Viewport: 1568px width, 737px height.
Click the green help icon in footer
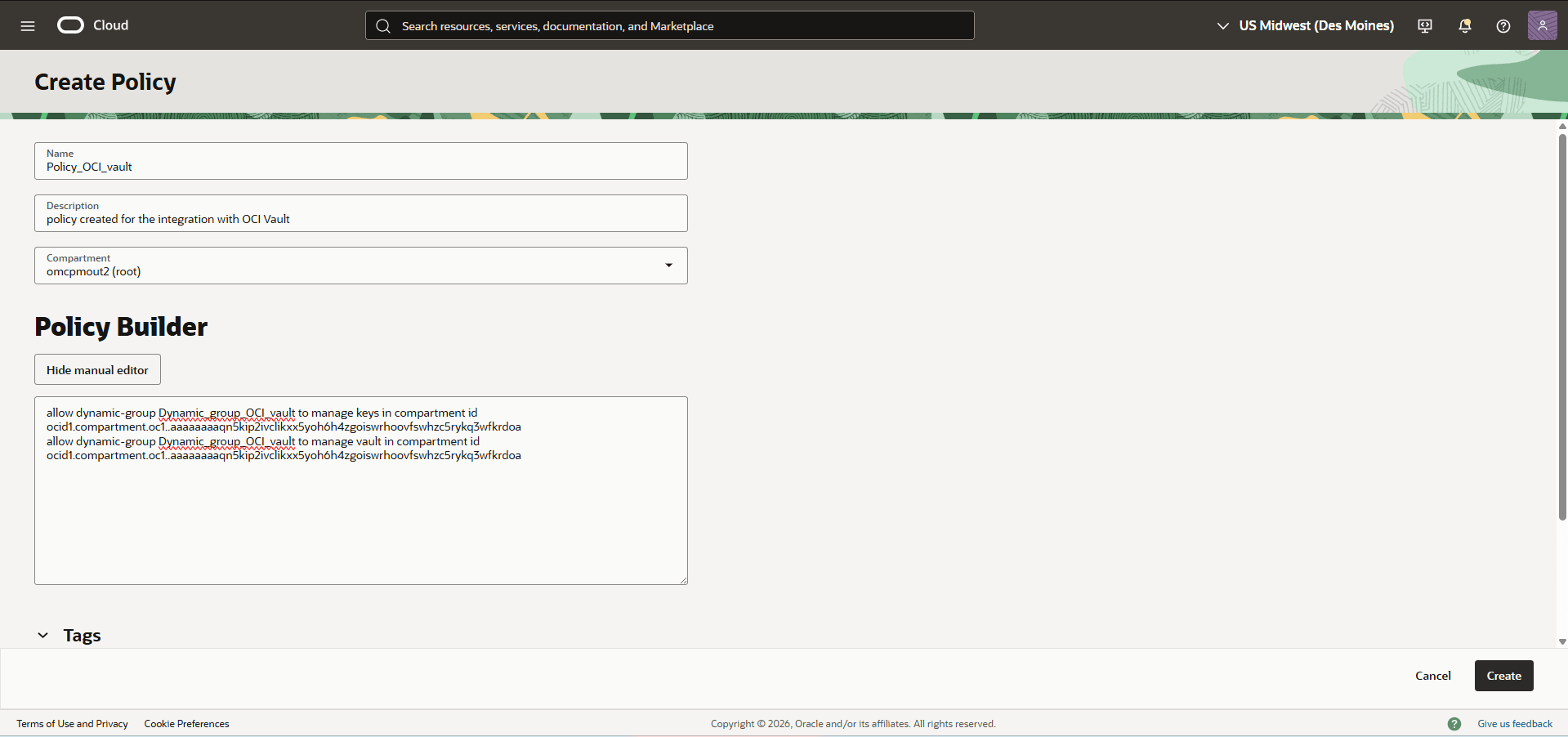(1454, 724)
